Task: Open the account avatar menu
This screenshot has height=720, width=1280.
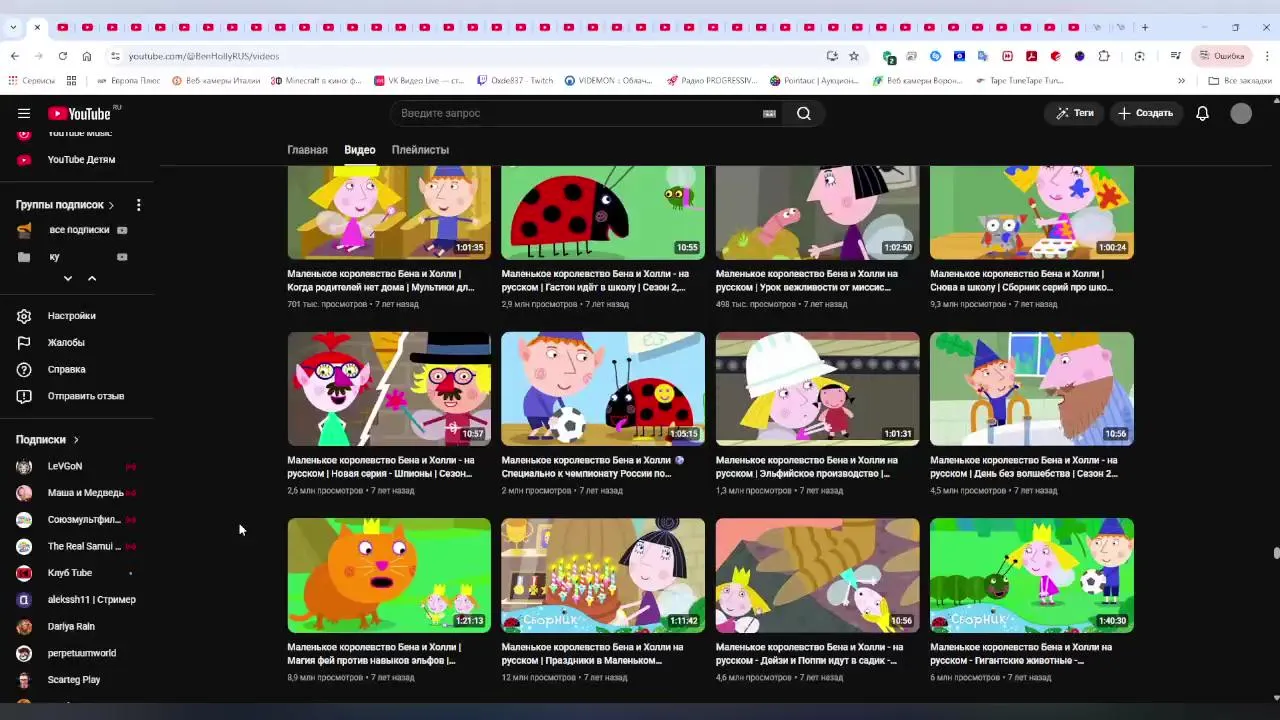Action: coord(1241,113)
